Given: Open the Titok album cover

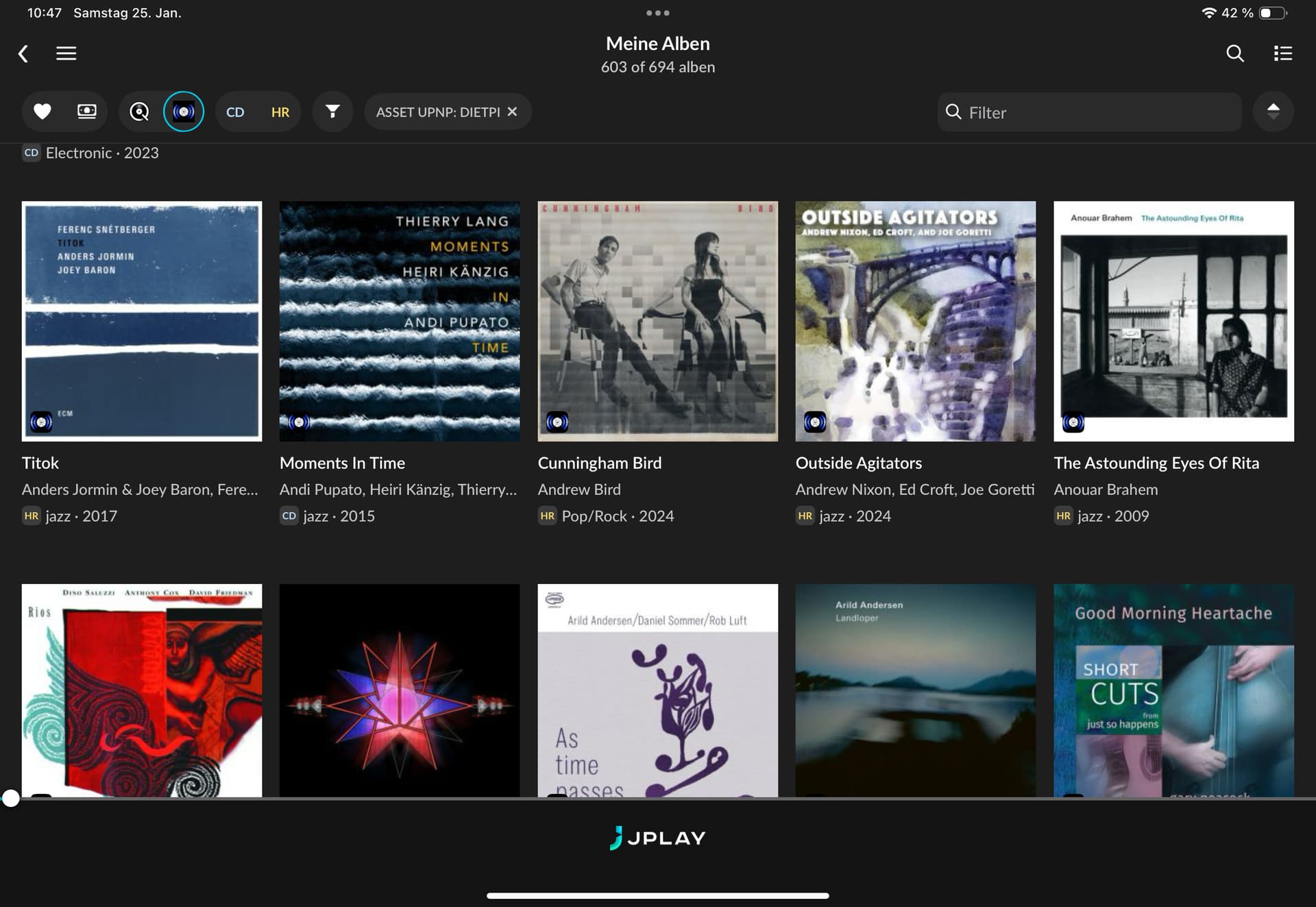Looking at the screenshot, I should pyautogui.click(x=142, y=321).
